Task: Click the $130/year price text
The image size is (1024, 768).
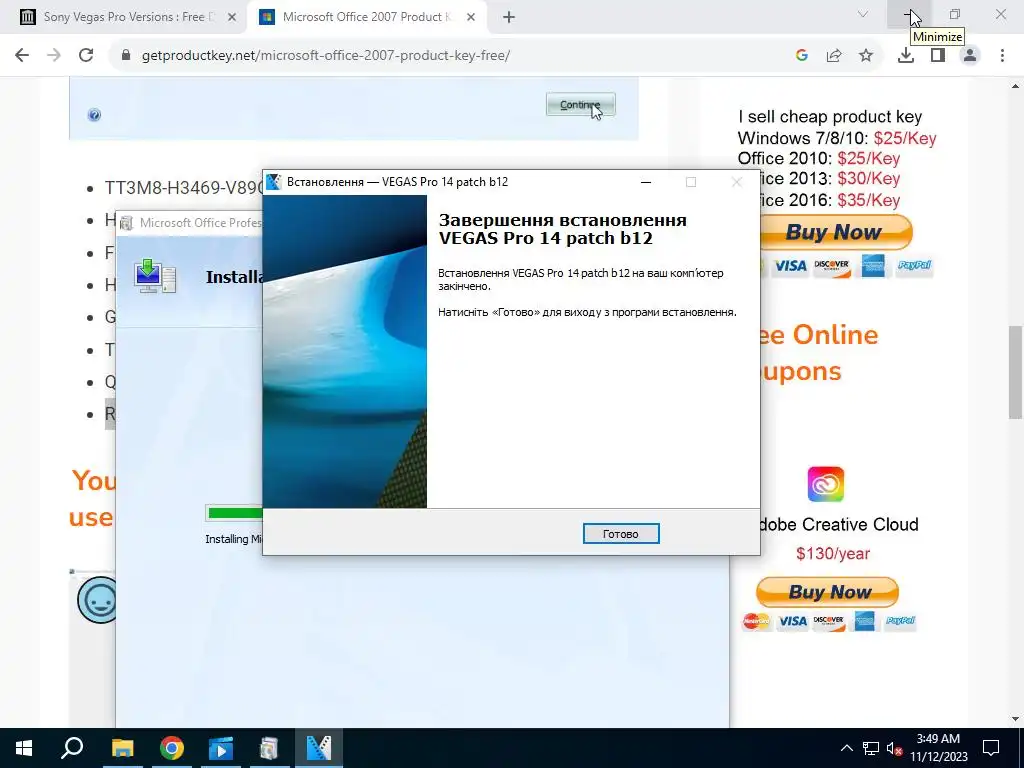Action: pyautogui.click(x=833, y=554)
